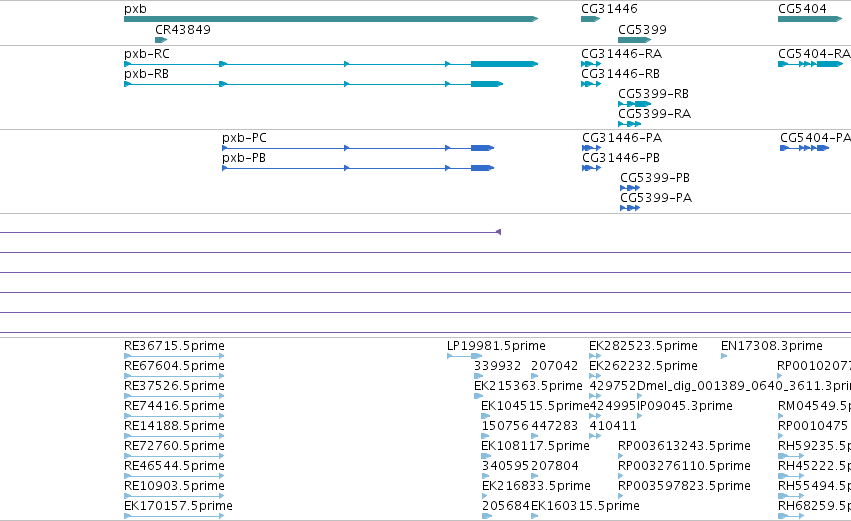Select the CG31446 gene feature

pyautogui.click(x=590, y=19)
